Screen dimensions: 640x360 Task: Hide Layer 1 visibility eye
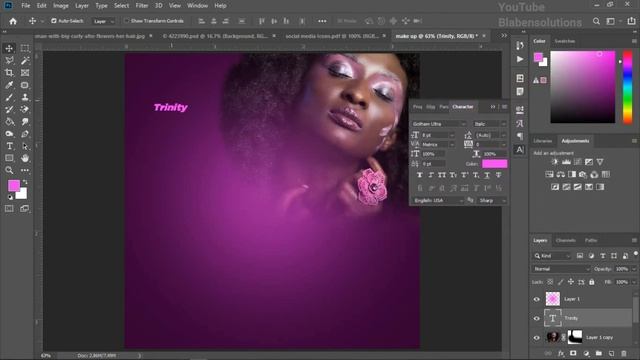pyautogui.click(x=537, y=299)
